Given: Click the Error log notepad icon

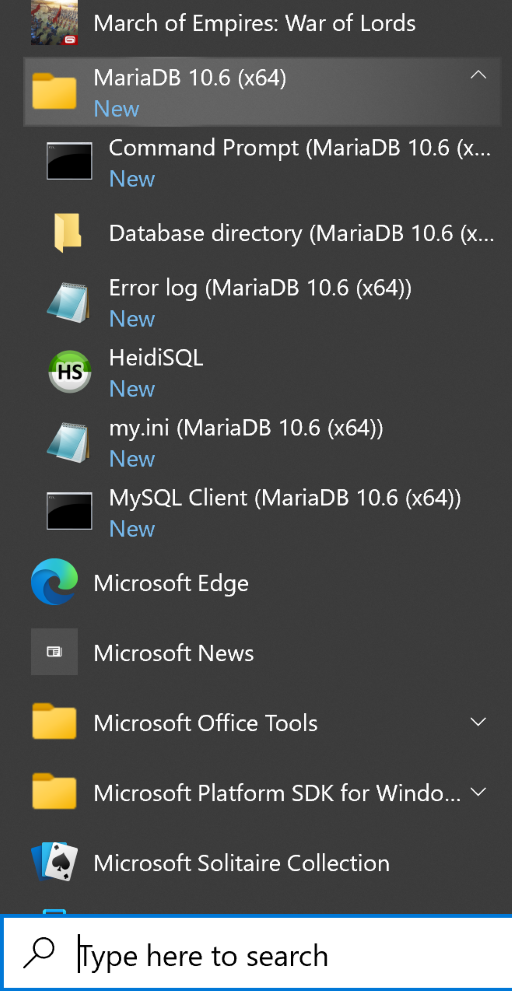Looking at the screenshot, I should click(x=68, y=302).
